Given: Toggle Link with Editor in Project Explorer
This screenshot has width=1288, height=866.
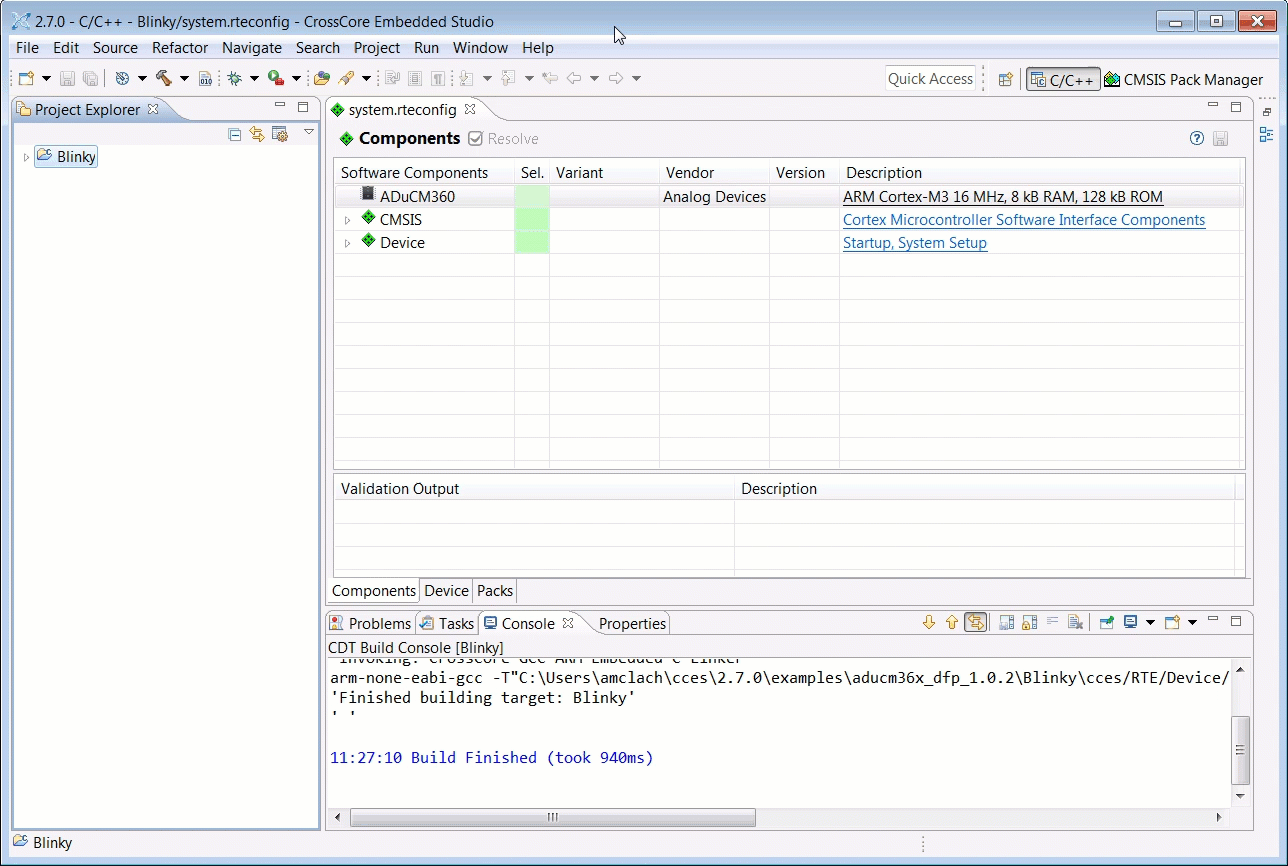Looking at the screenshot, I should coord(257,134).
